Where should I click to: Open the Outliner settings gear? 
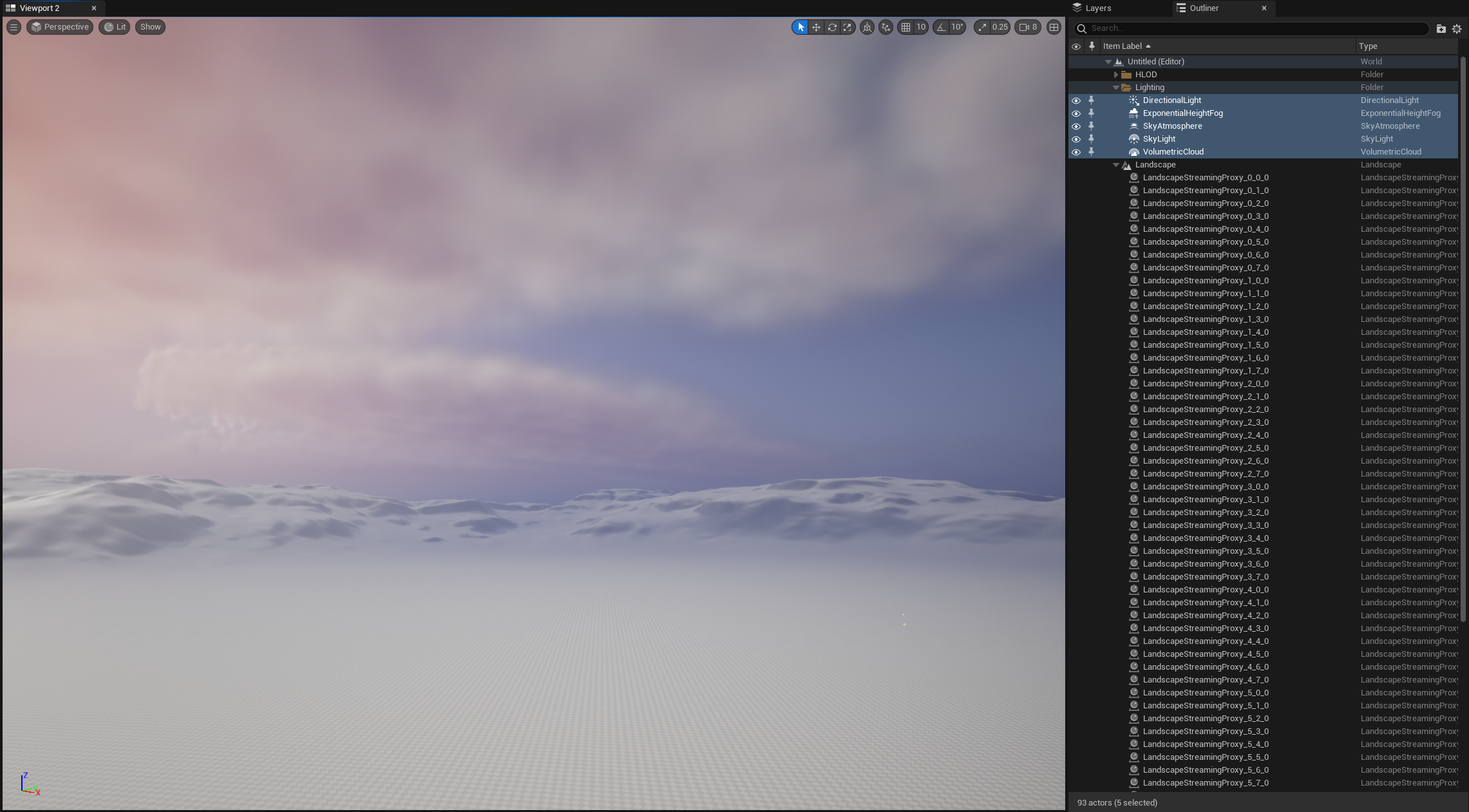point(1457,28)
